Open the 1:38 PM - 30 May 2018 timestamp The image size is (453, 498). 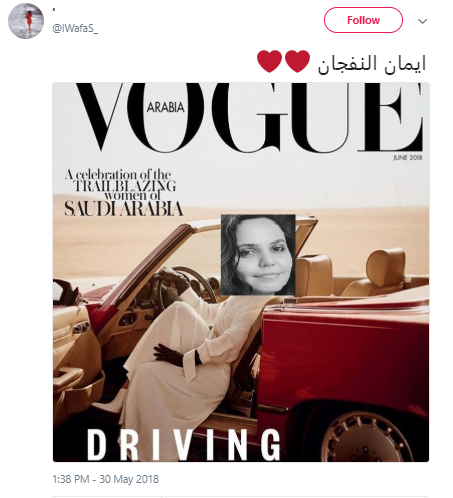(105, 479)
